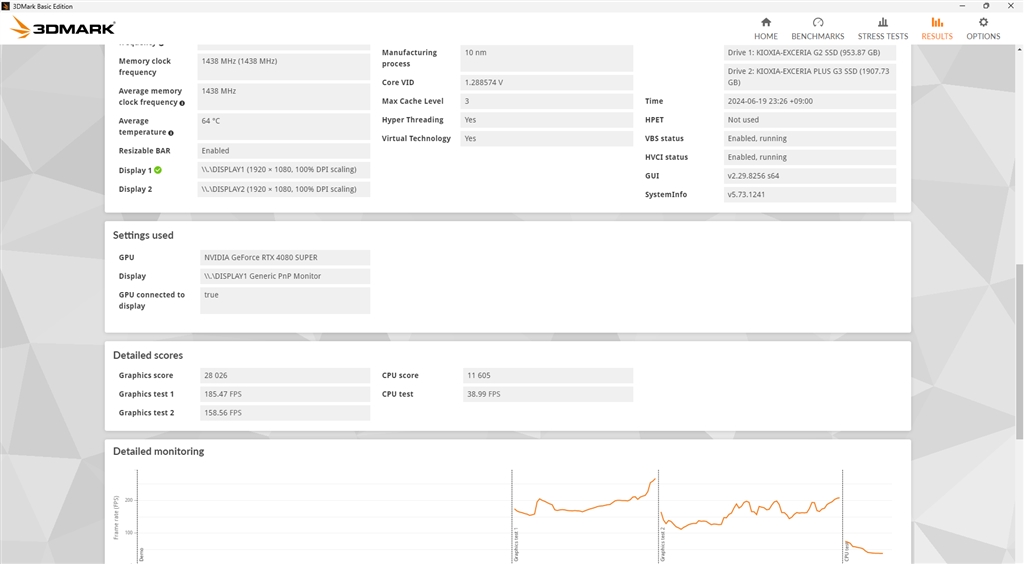Click the Benchmarks gauge icon
Image resolution: width=1024 pixels, height=564 pixels.
(x=818, y=22)
